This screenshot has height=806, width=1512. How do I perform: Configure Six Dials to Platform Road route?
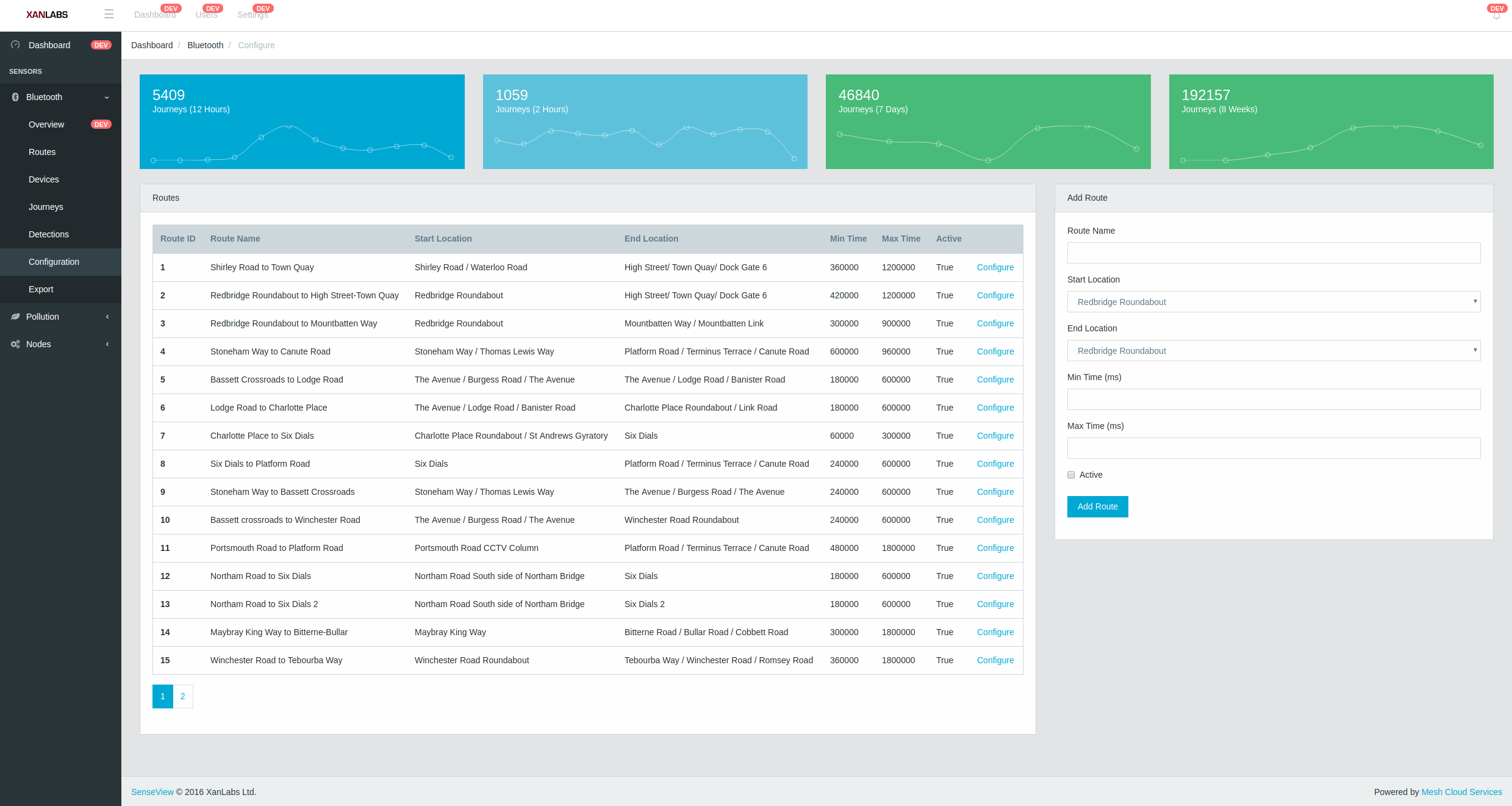(995, 464)
